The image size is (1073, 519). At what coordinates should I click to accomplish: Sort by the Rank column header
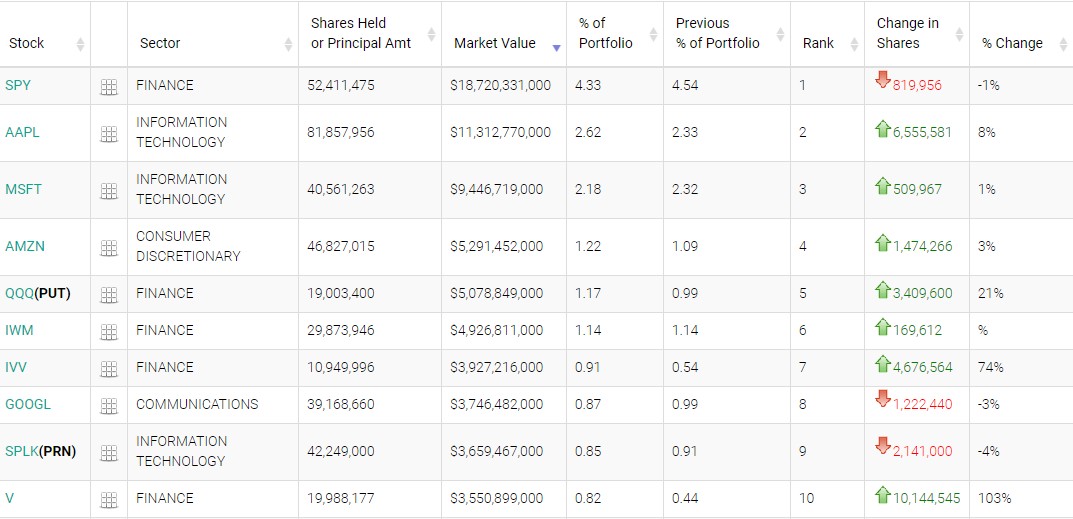coord(818,43)
